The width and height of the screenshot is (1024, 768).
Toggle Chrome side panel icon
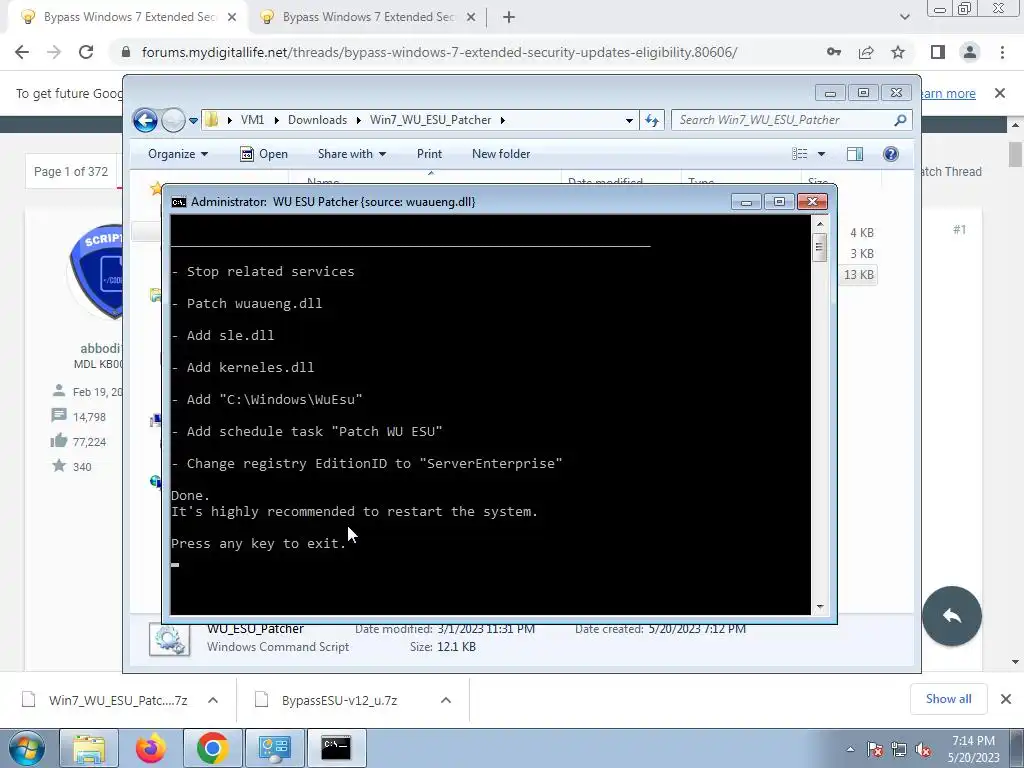[x=938, y=52]
